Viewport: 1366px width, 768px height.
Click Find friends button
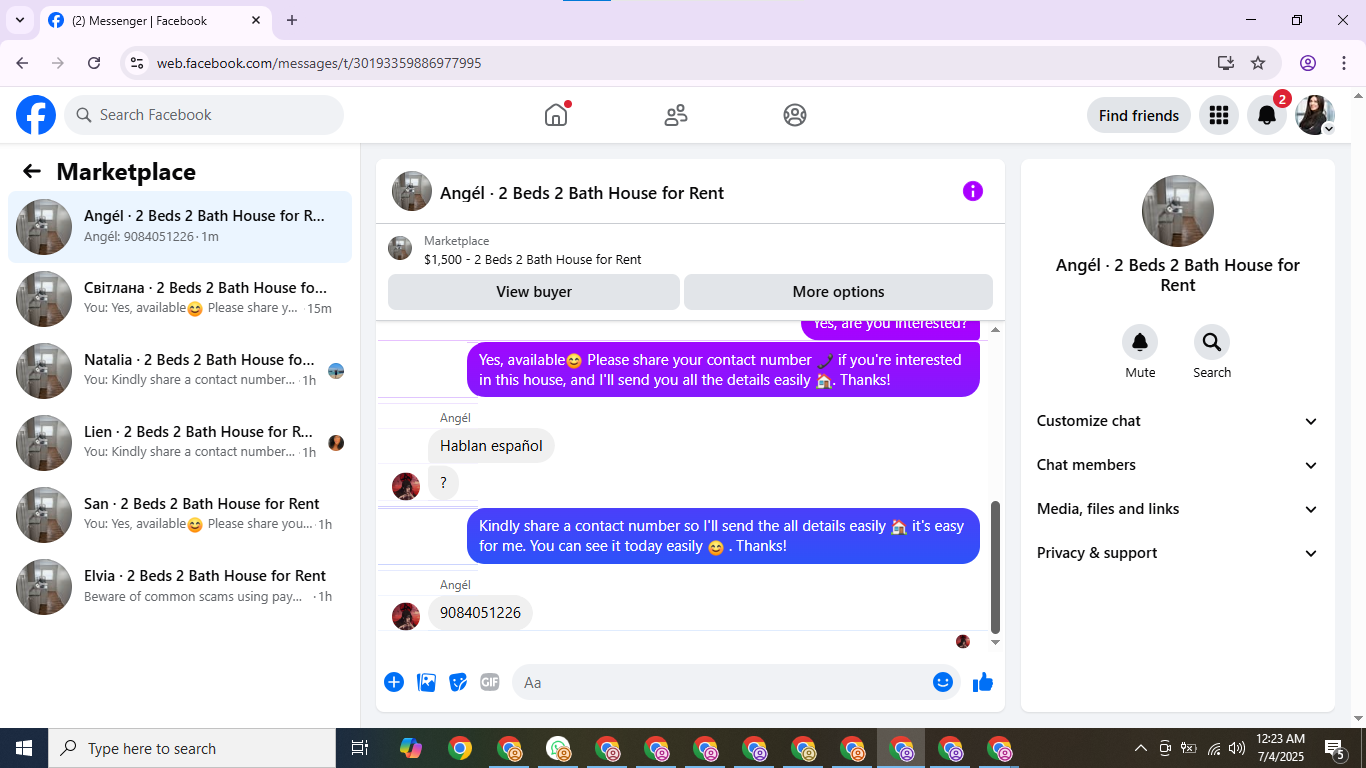1139,115
